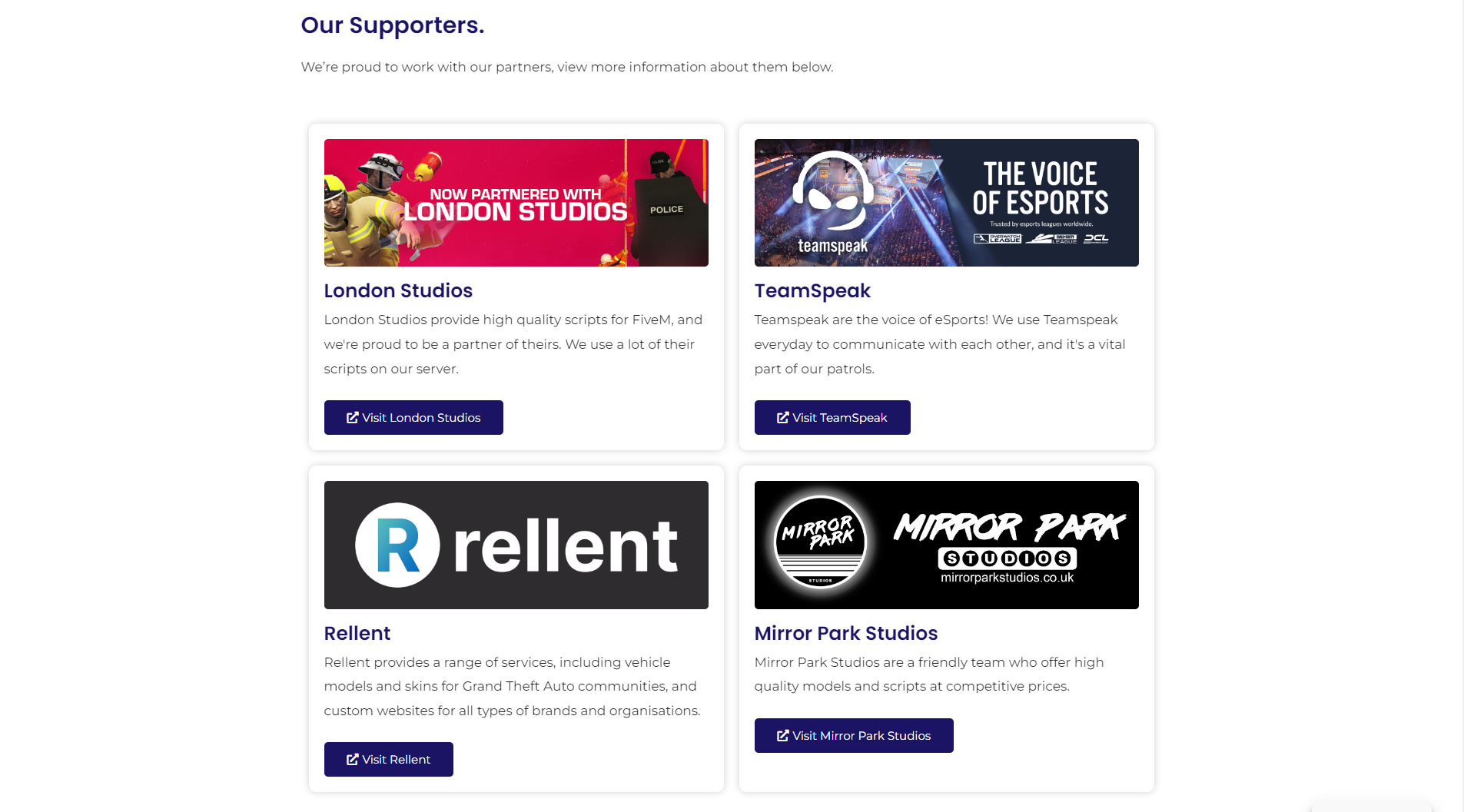Click the TeamSpeak headset logo

coord(833,192)
